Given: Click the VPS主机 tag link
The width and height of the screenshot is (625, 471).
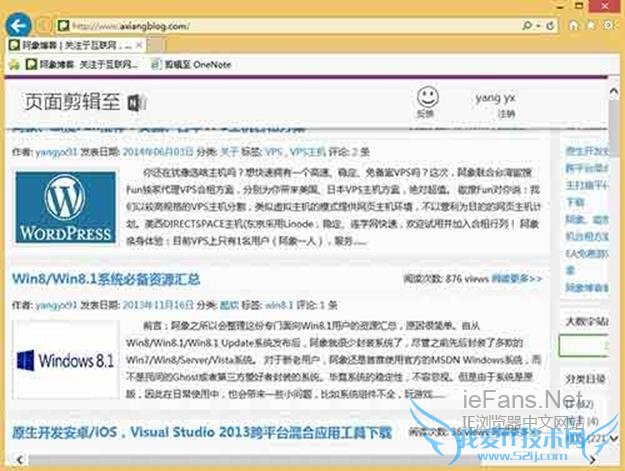Looking at the screenshot, I should click(307, 152).
